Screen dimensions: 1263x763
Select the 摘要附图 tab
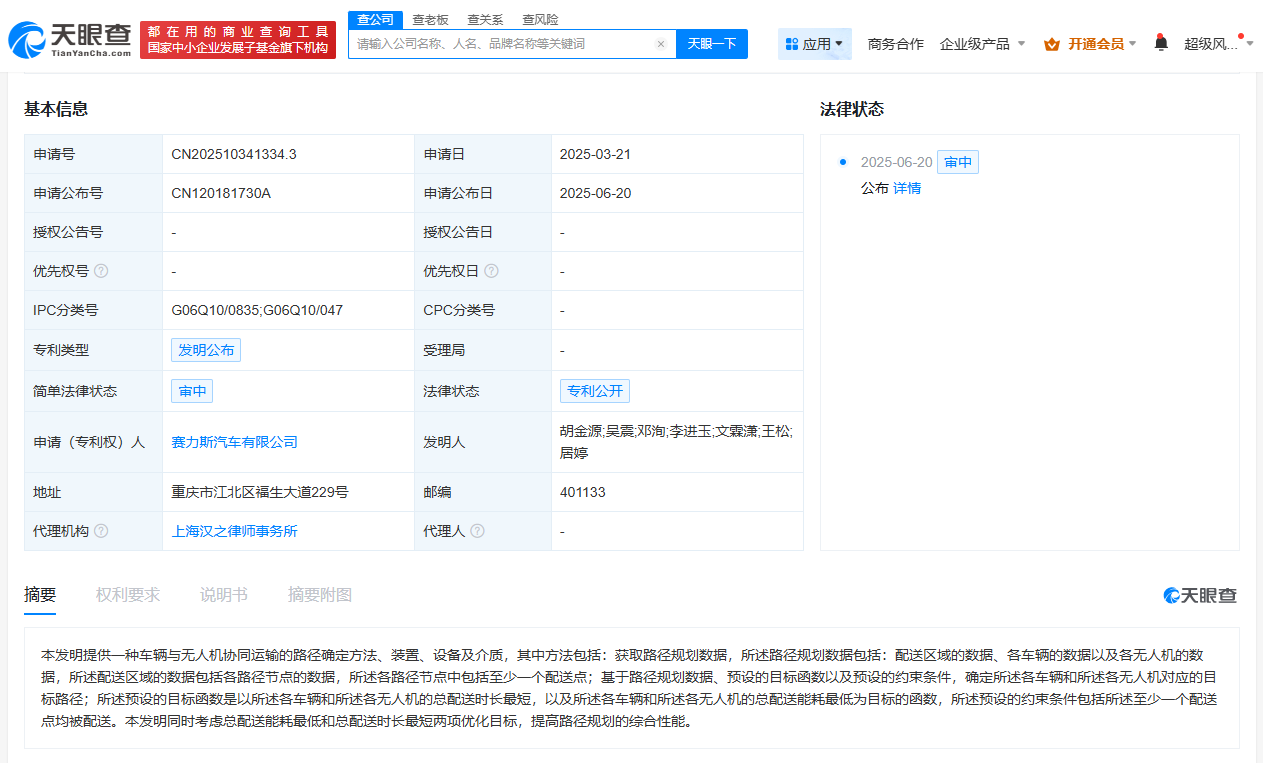319,595
